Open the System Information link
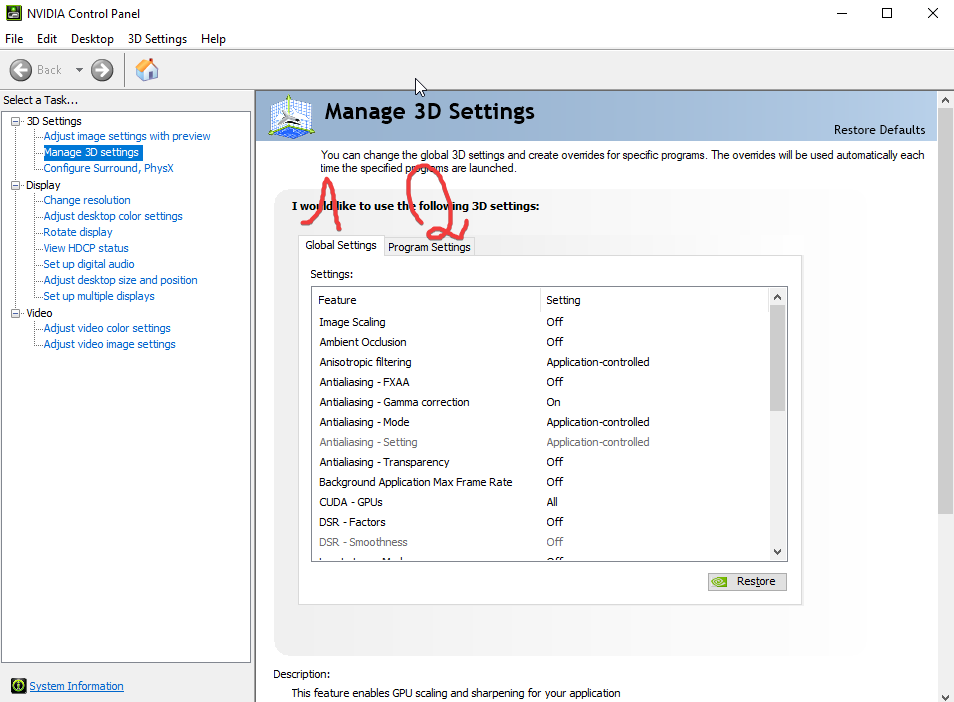Viewport: 954px width, 702px height. click(76, 686)
